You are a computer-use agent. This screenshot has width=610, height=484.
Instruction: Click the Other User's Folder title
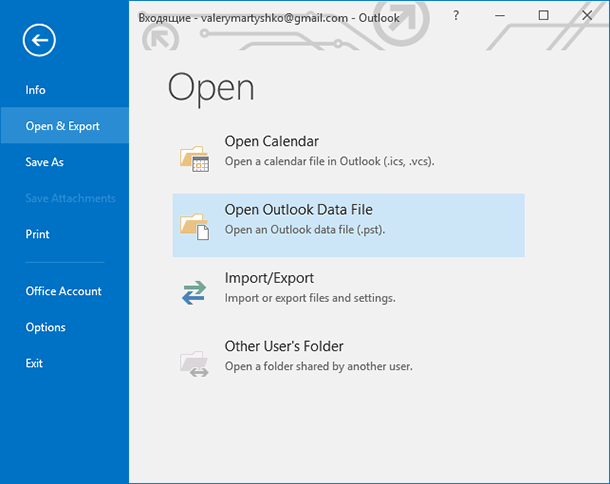[x=284, y=346]
